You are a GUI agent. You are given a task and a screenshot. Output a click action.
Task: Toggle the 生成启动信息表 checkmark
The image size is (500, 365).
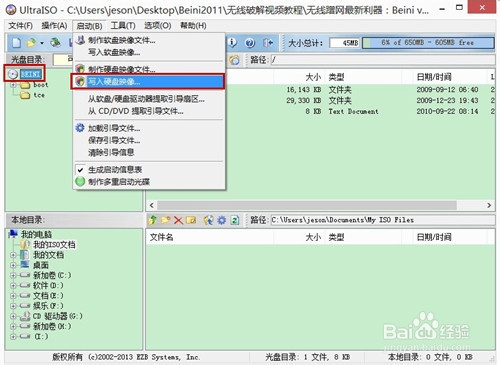(80, 170)
